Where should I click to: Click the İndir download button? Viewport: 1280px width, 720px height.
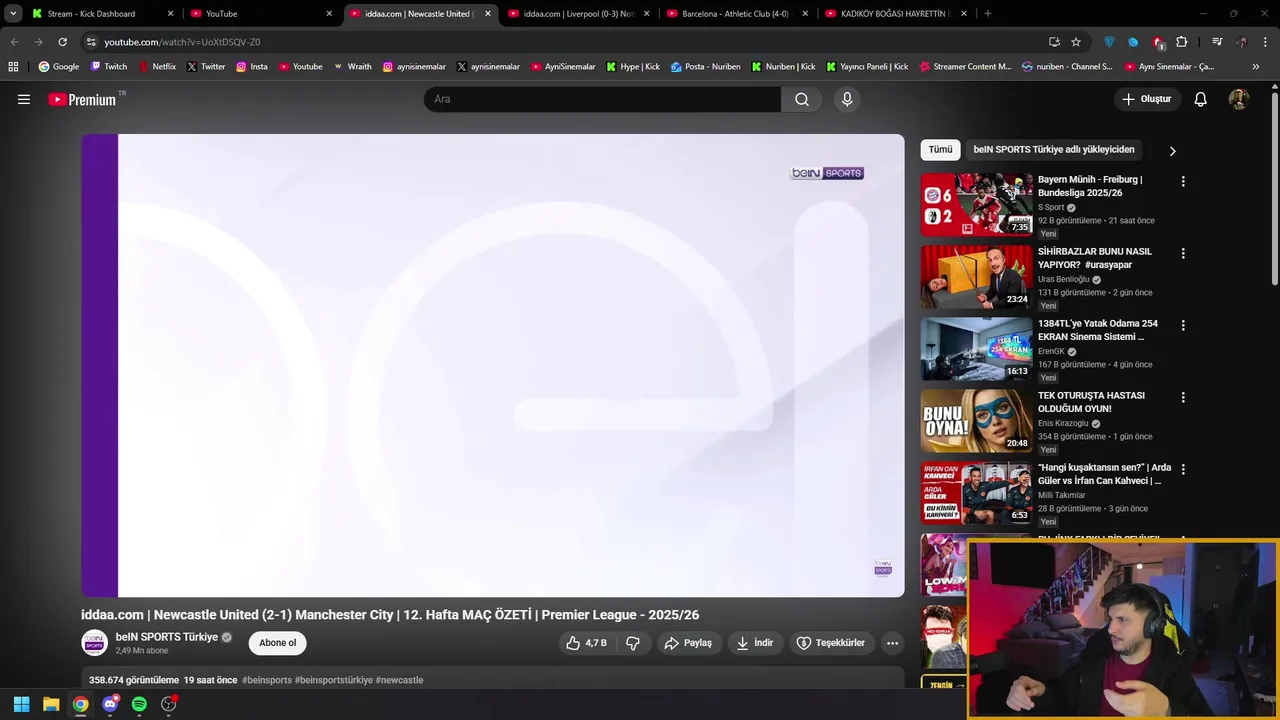click(x=755, y=643)
